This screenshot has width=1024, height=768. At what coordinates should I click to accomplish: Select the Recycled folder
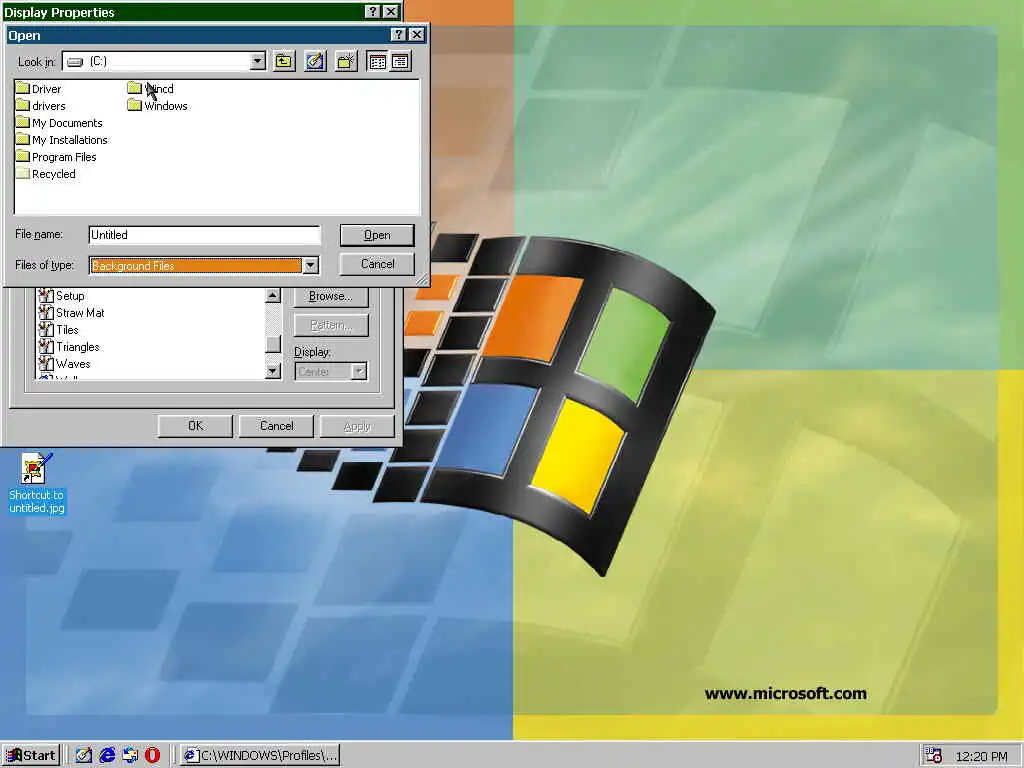(46, 174)
